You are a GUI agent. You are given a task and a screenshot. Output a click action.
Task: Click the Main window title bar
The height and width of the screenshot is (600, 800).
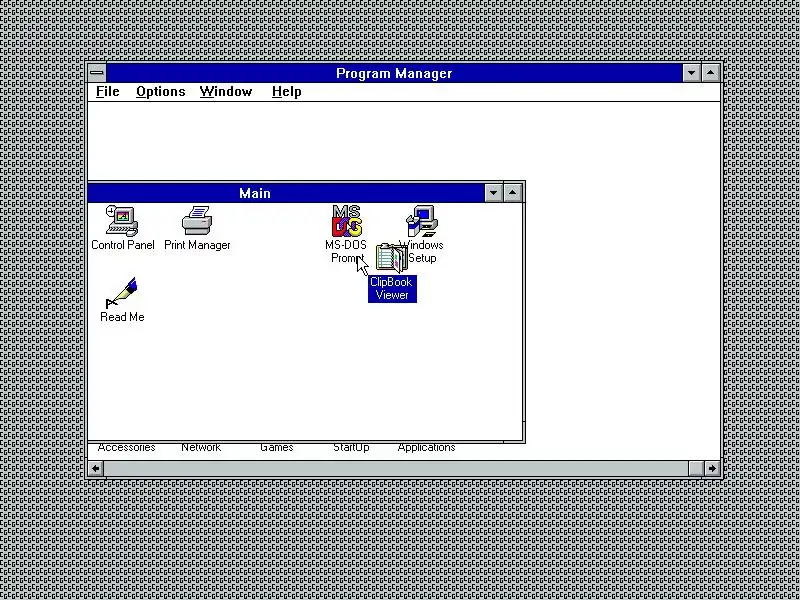tap(286, 193)
